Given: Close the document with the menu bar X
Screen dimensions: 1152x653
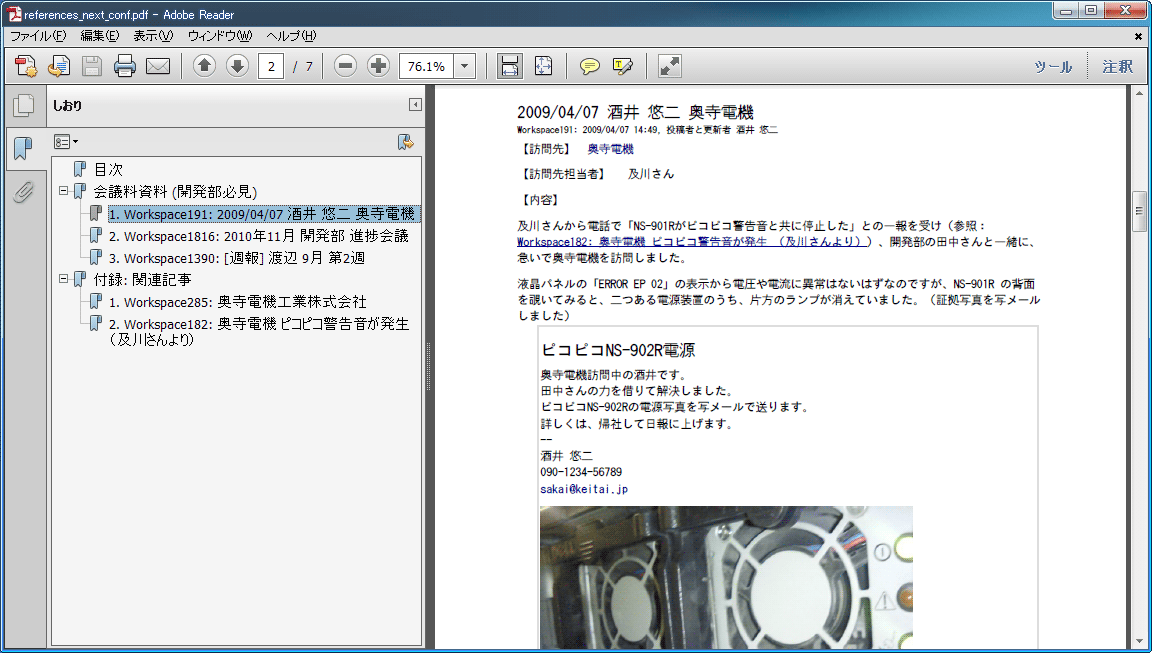Looking at the screenshot, I should [1138, 36].
